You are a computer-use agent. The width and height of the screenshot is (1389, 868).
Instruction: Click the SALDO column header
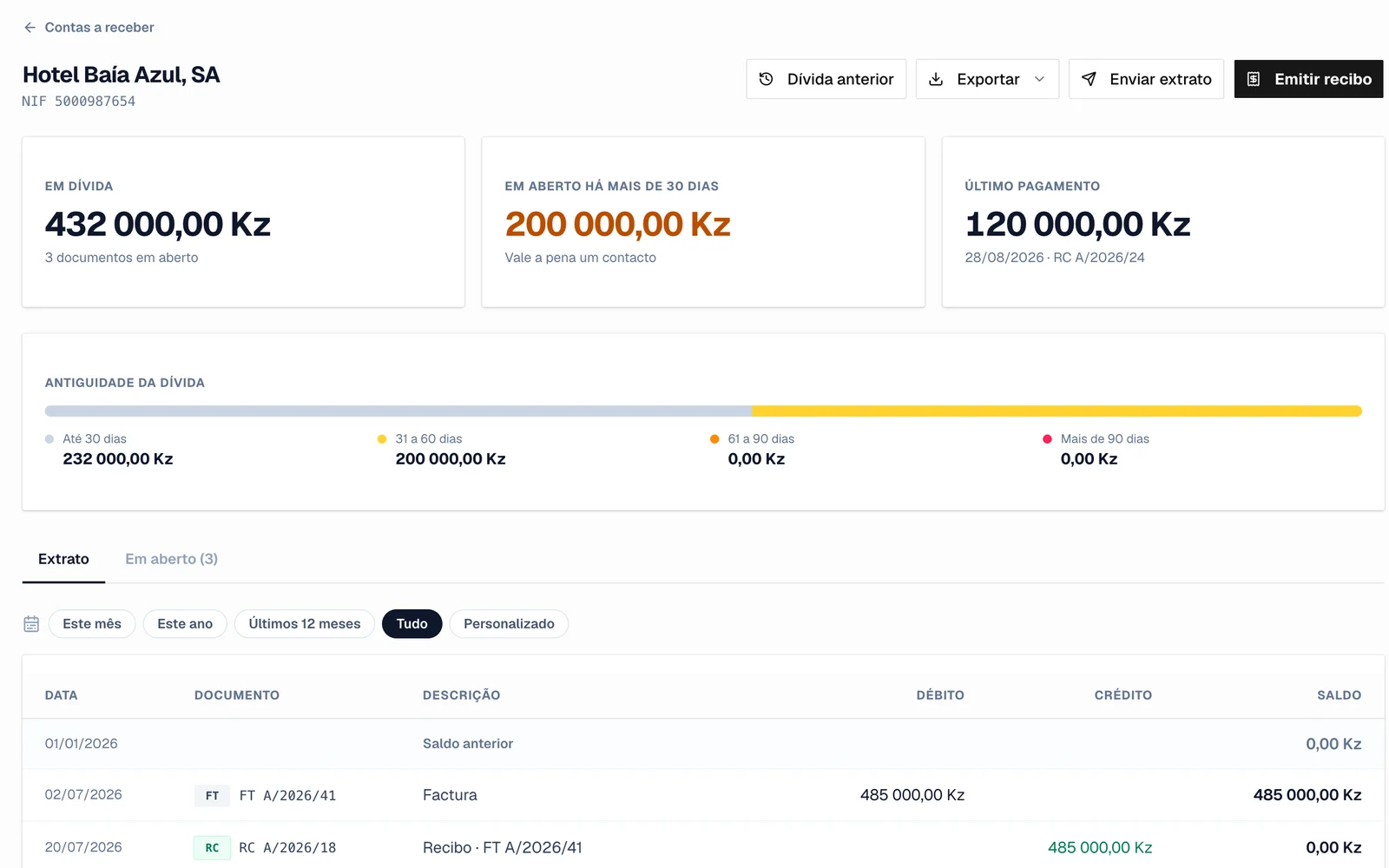(x=1339, y=695)
